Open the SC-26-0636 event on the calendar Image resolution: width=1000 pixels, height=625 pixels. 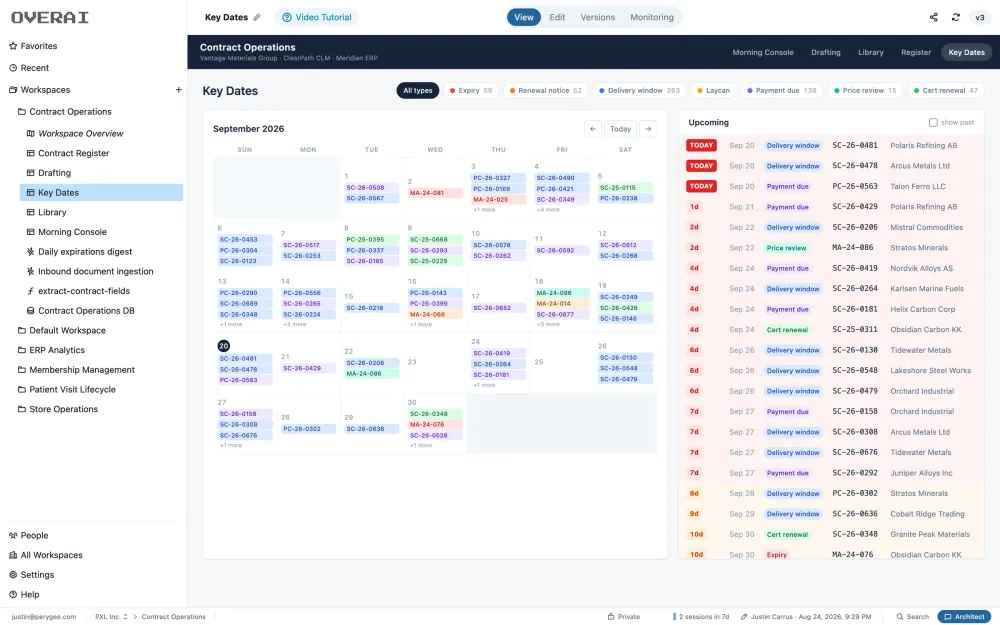(x=372, y=429)
